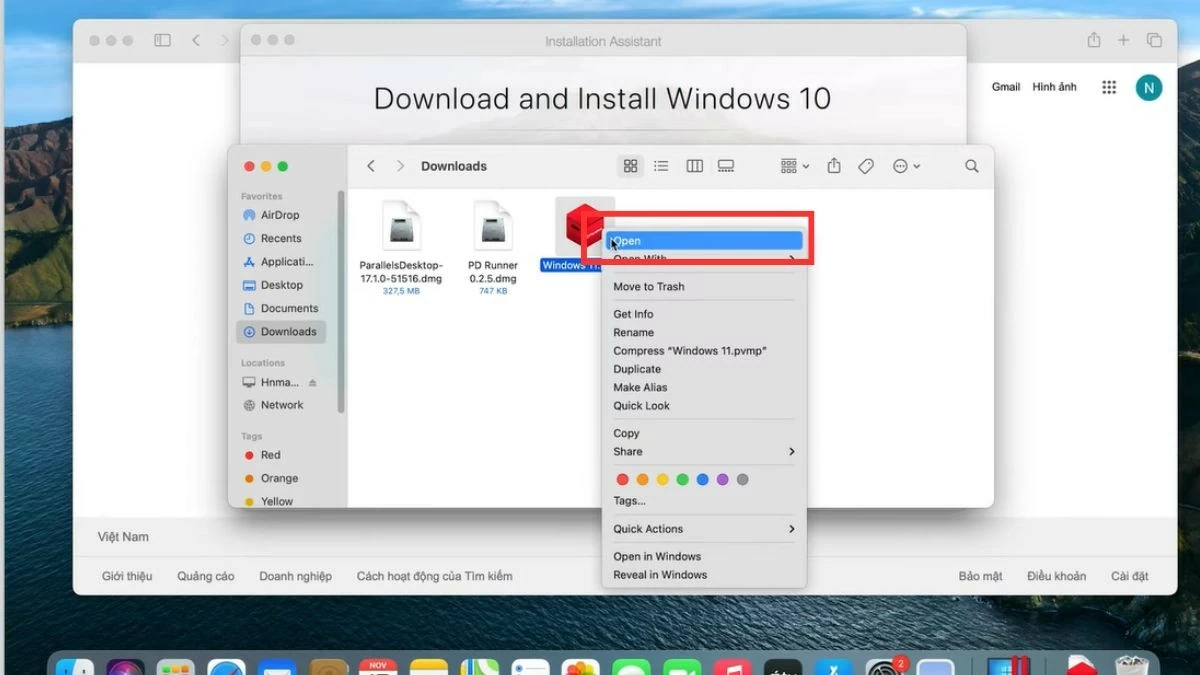Screen dimensions: 1200x675
Task: Click the Finder share icon
Action: point(834,166)
